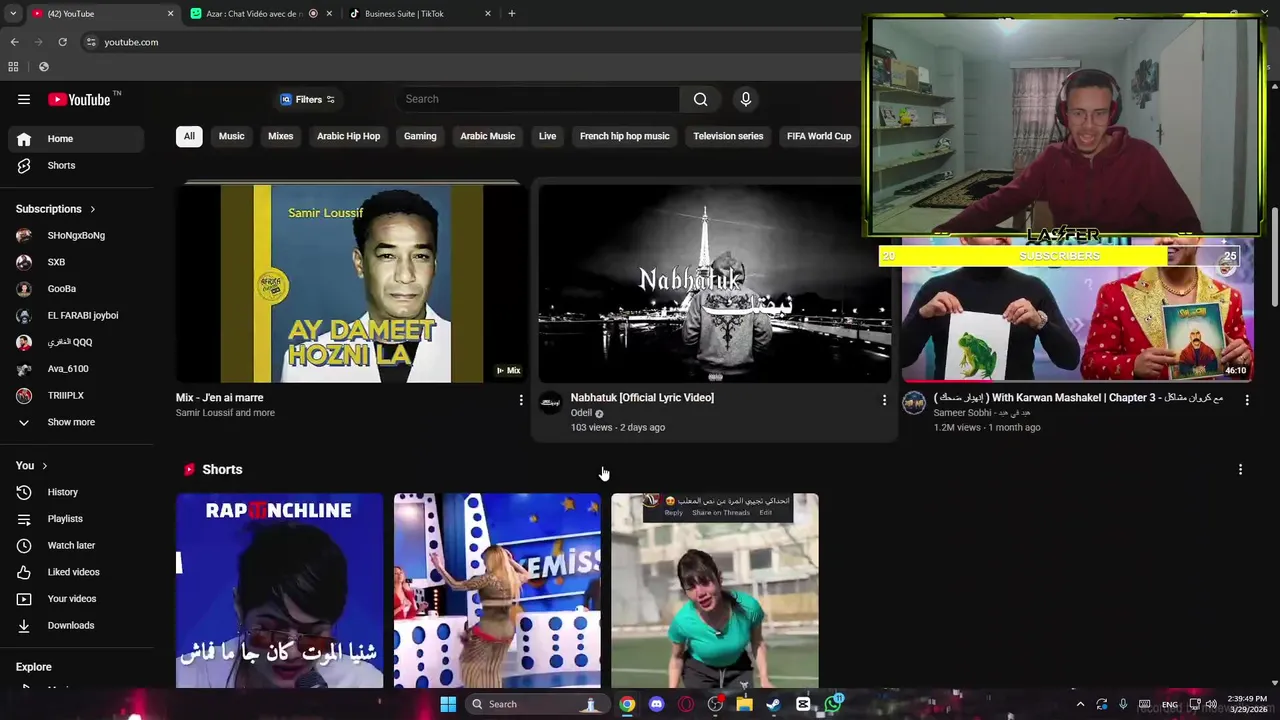Open Your videos page
1280x720 pixels.
tap(76, 599)
